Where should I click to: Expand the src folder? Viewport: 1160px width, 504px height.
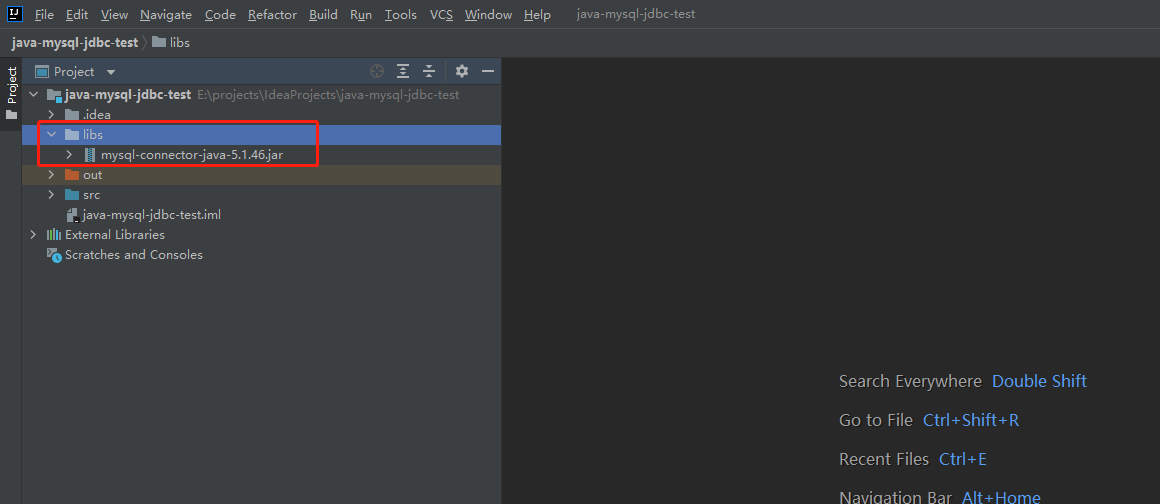(x=51, y=195)
